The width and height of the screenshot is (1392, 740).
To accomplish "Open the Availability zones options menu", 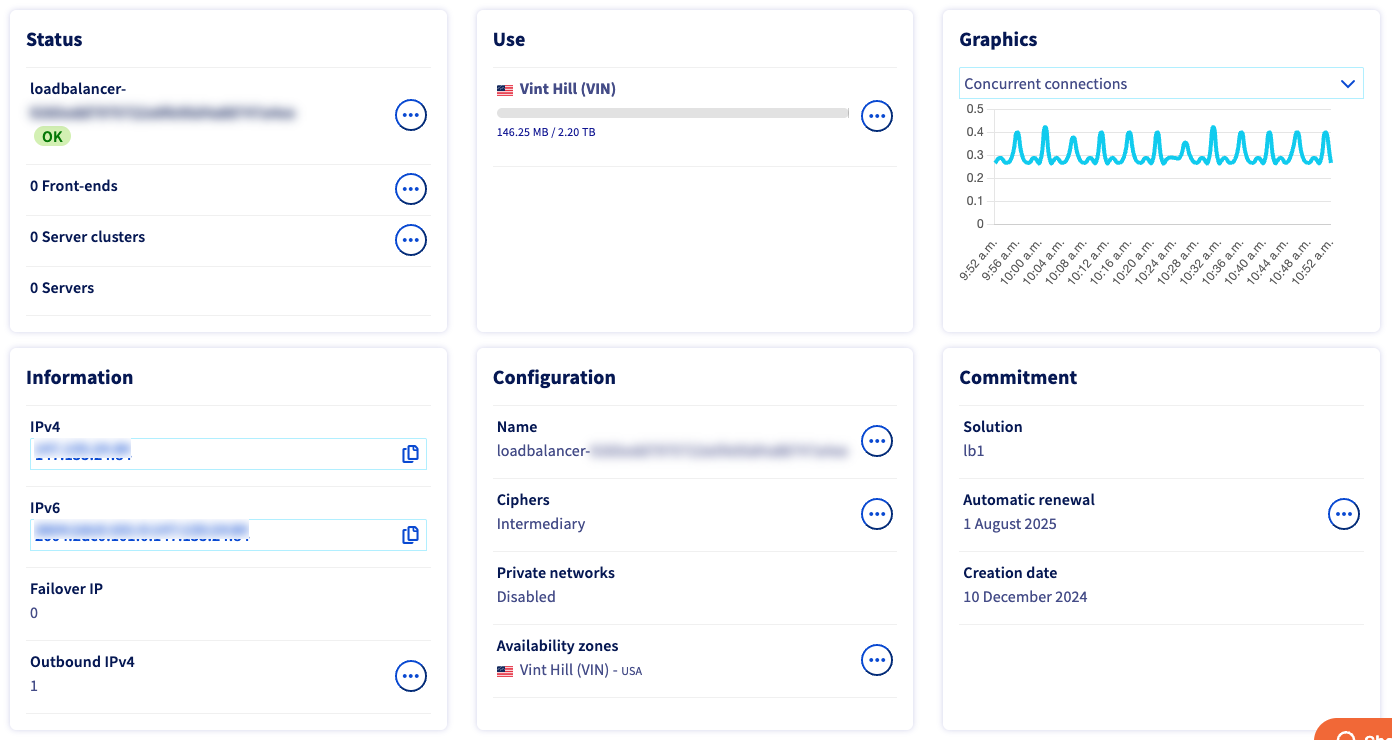I will 877,659.
